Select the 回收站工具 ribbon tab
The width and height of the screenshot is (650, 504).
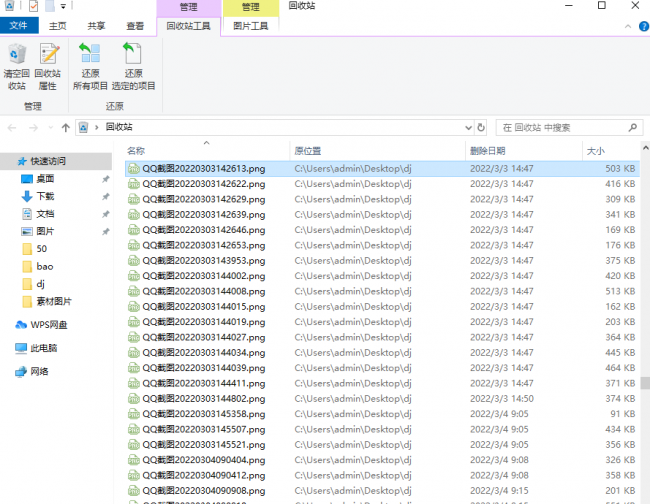[x=189, y=26]
